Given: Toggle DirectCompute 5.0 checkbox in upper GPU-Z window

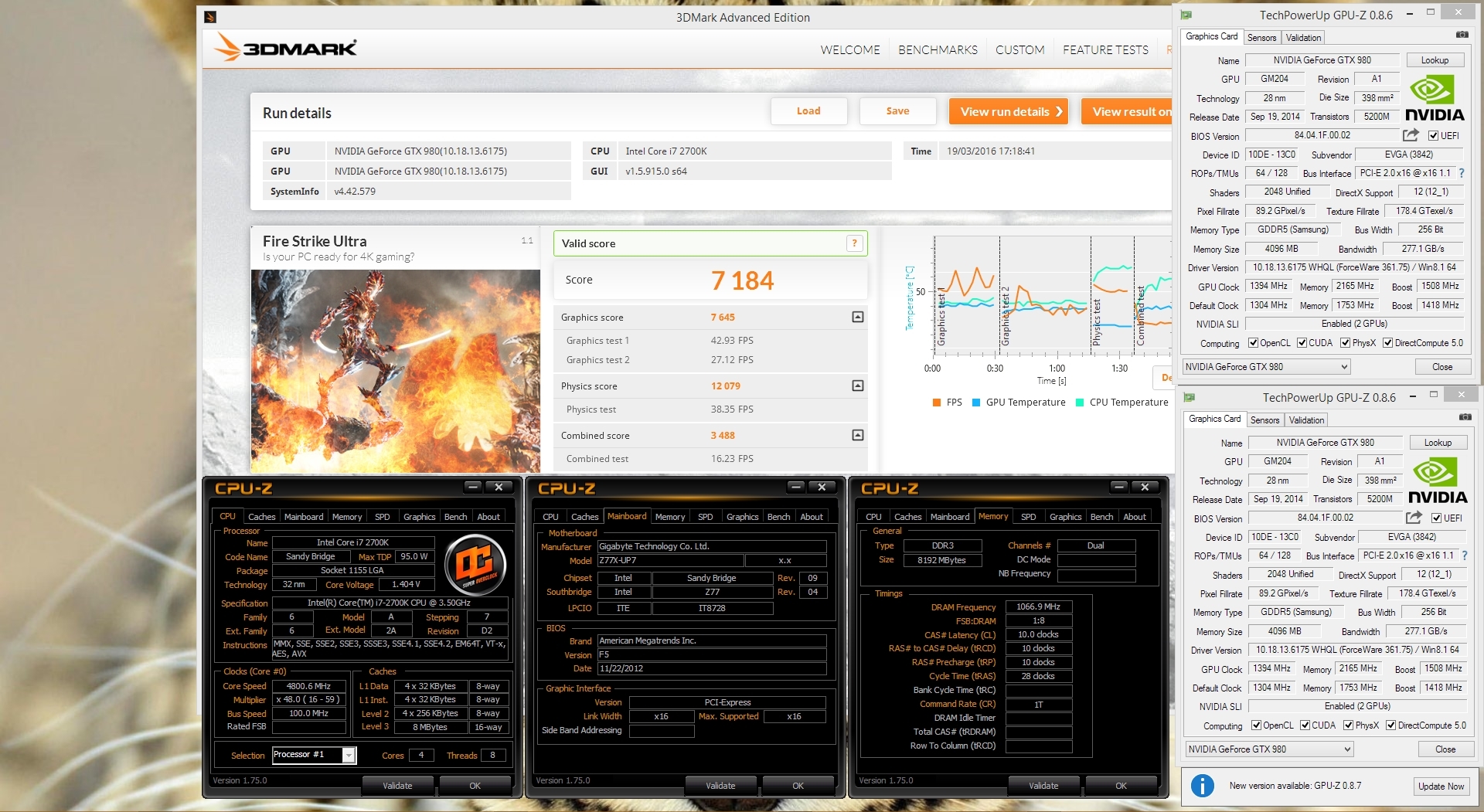Looking at the screenshot, I should [1387, 343].
